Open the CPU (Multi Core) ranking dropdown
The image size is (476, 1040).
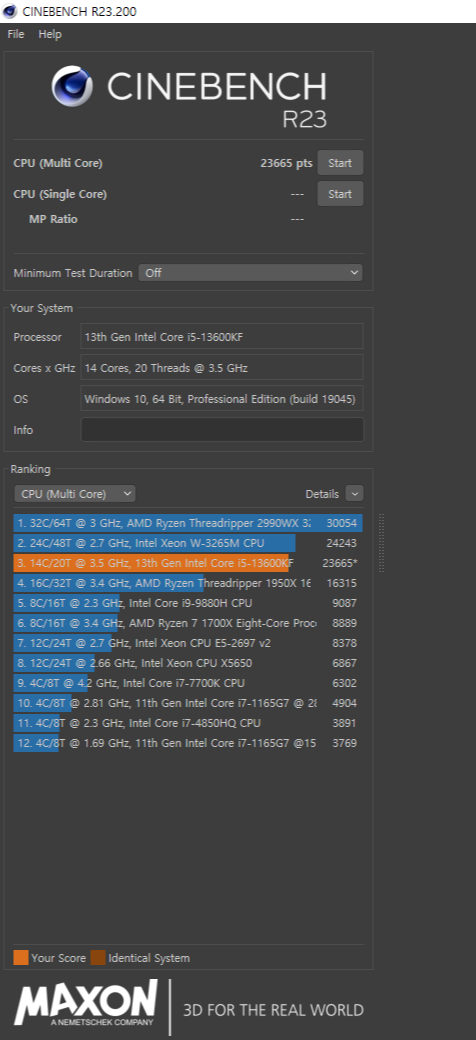75,493
